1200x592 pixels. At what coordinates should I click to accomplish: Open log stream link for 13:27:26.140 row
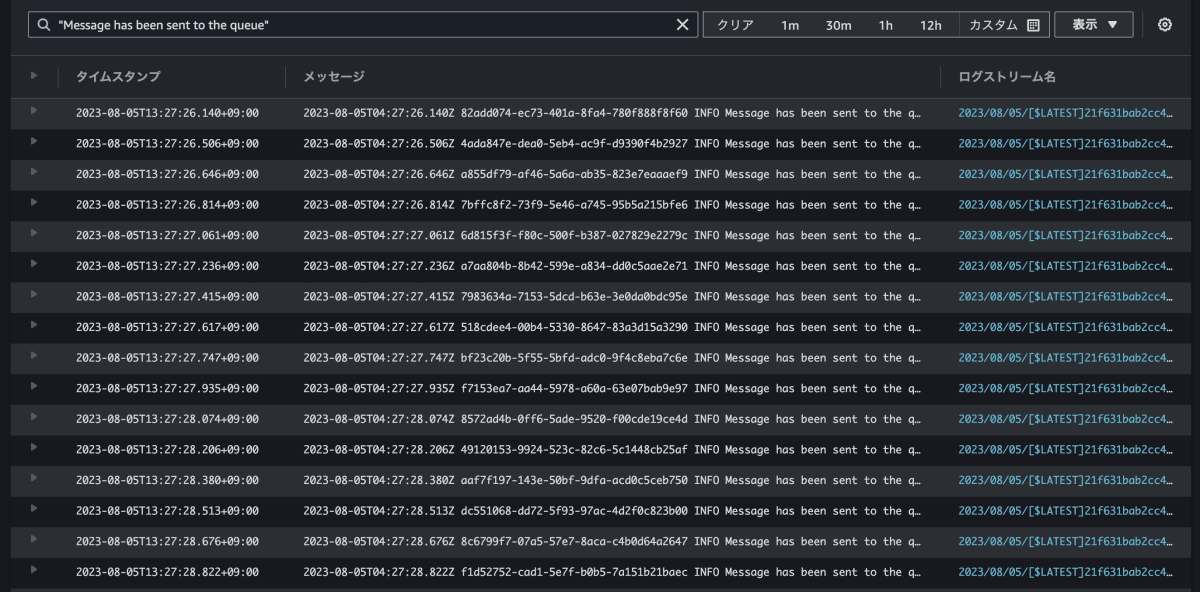tap(1066, 113)
